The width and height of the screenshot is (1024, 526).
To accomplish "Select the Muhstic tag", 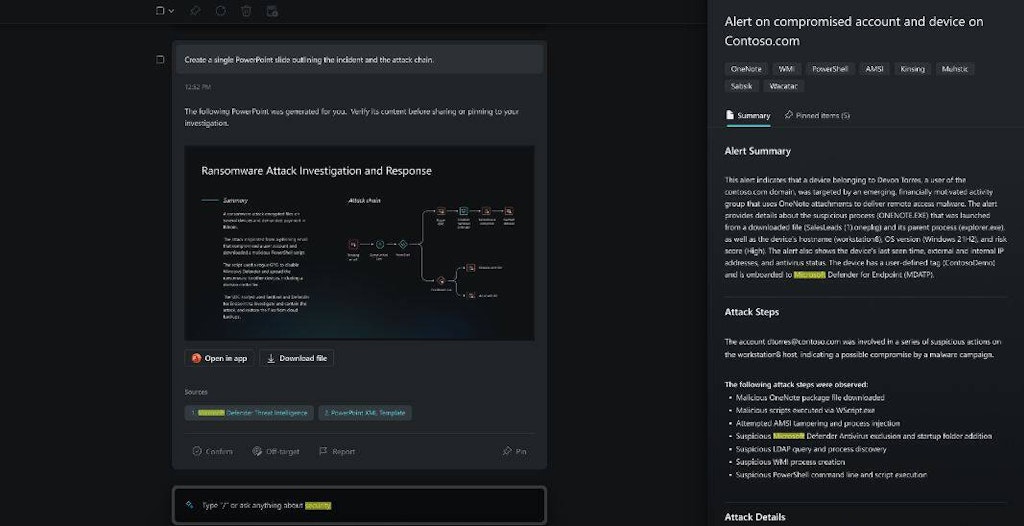I will [955, 69].
